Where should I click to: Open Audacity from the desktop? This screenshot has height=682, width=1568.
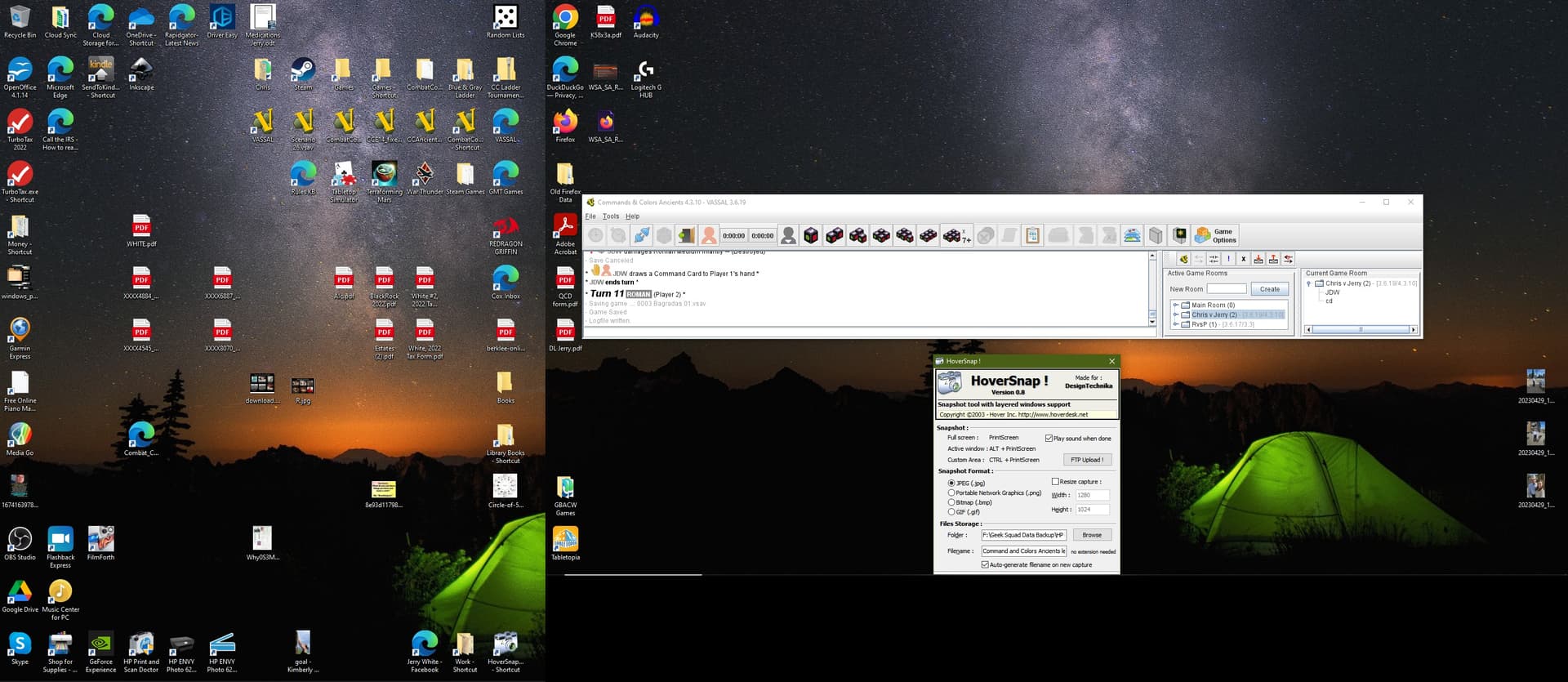(x=646, y=22)
